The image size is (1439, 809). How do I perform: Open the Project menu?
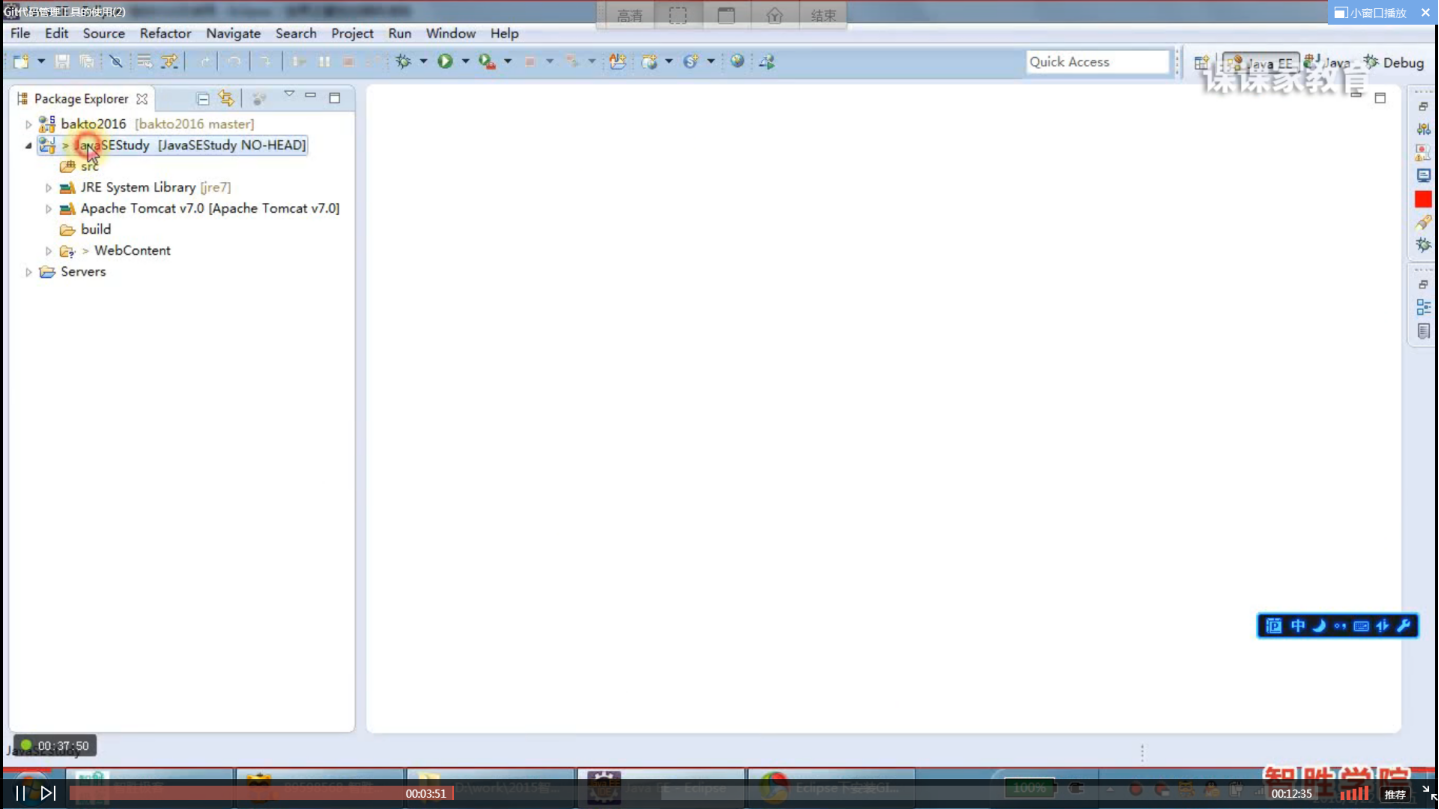(352, 33)
